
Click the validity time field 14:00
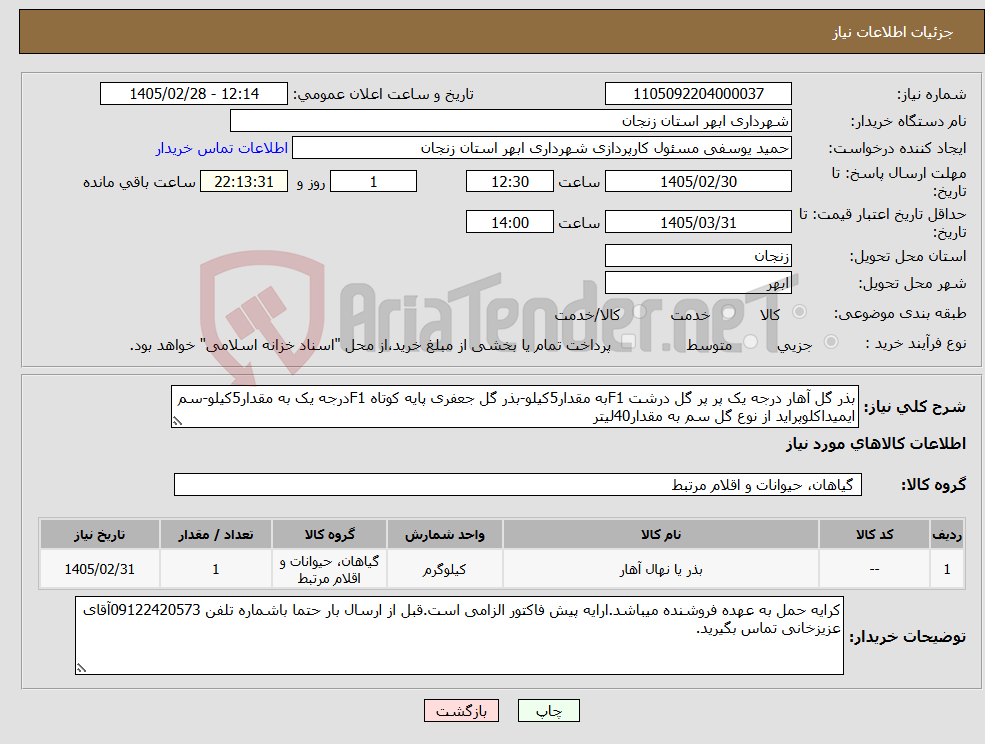(x=509, y=222)
